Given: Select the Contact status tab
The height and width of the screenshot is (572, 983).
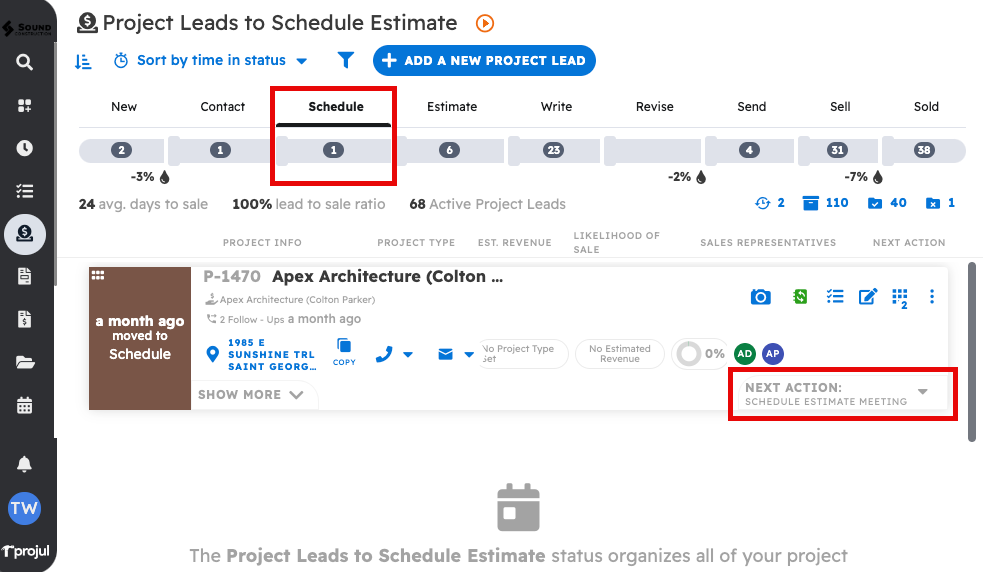Looking at the screenshot, I should click(223, 107).
